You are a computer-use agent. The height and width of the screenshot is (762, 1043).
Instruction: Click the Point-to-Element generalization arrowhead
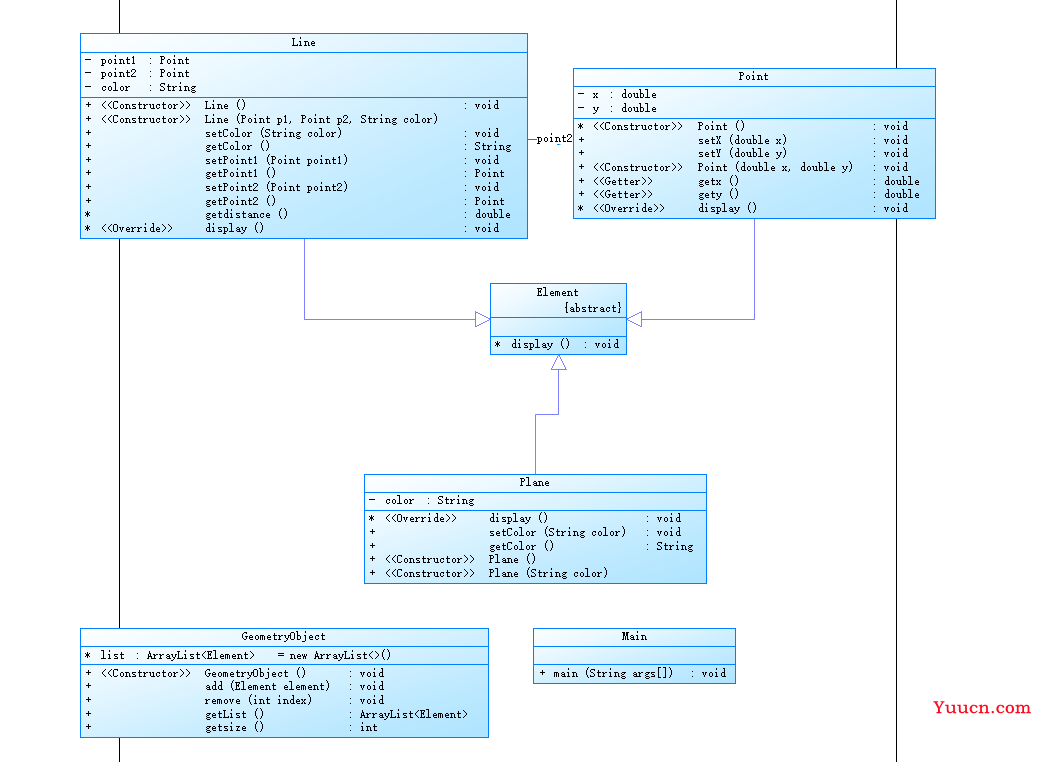[x=635, y=320]
